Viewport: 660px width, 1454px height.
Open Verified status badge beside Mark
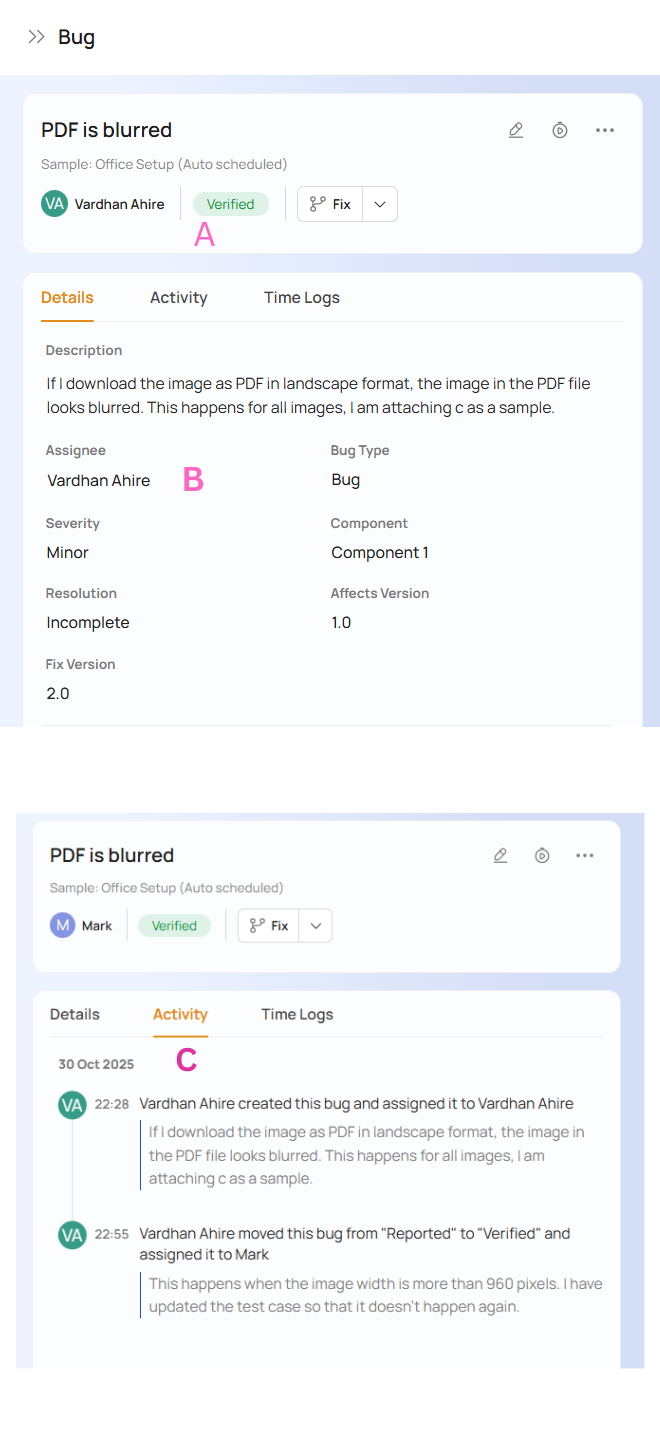(x=174, y=925)
